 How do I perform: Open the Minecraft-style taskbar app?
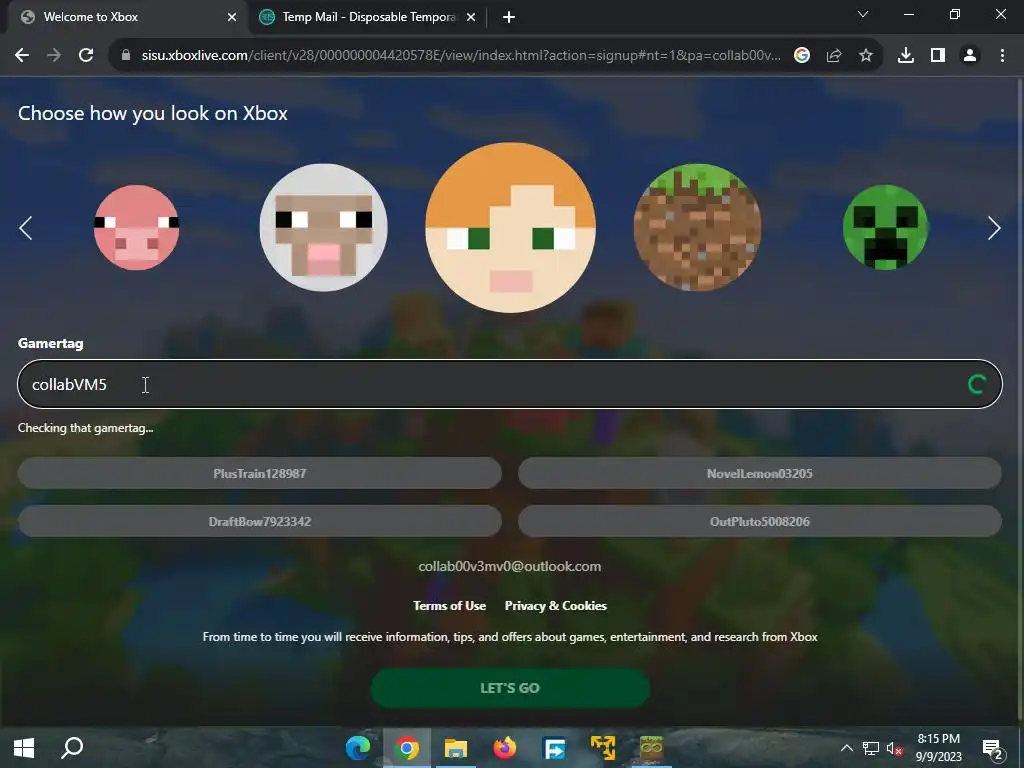pos(651,748)
